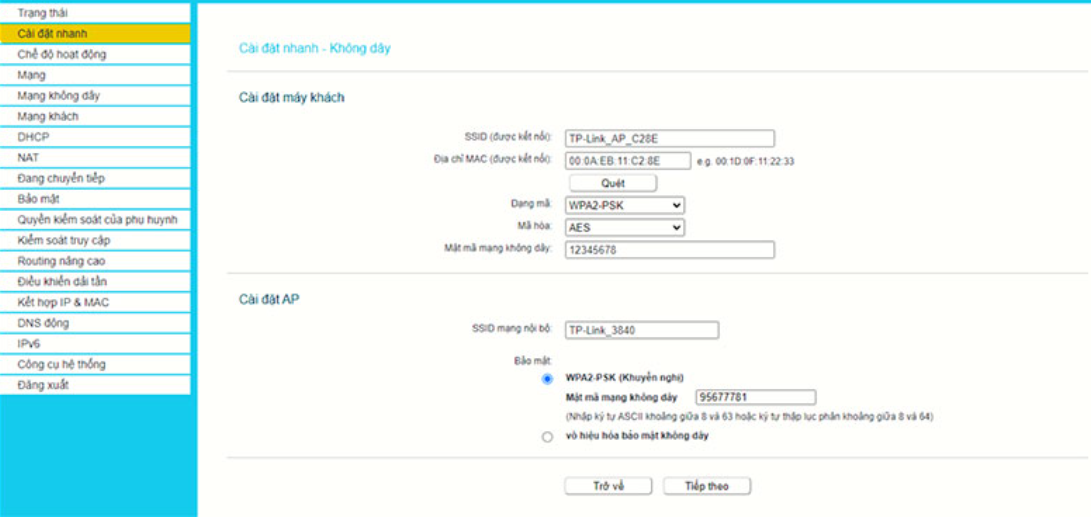The height and width of the screenshot is (519, 1091).
Task: Open the Dạng mã WPA2-PSK dropdown
Action: 625,205
